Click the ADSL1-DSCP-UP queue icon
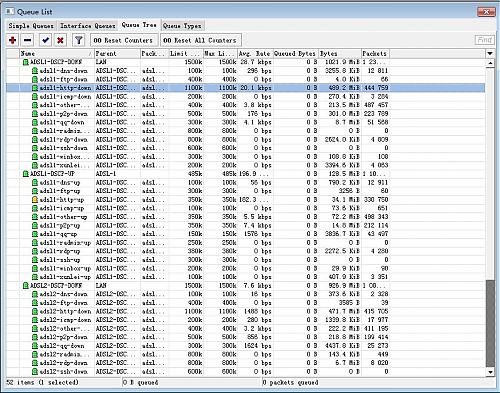Viewport: 500px width, 393px height. point(26,174)
